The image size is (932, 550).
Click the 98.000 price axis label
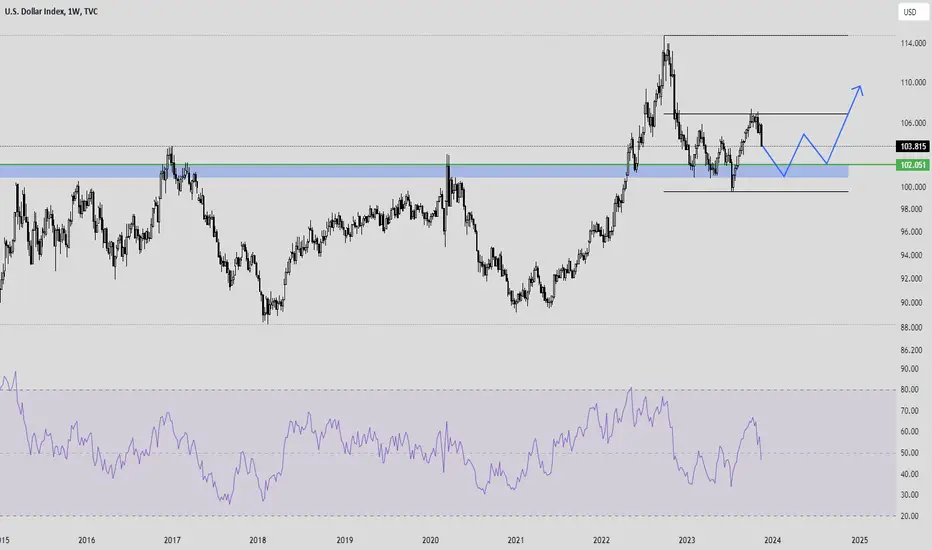coord(912,209)
